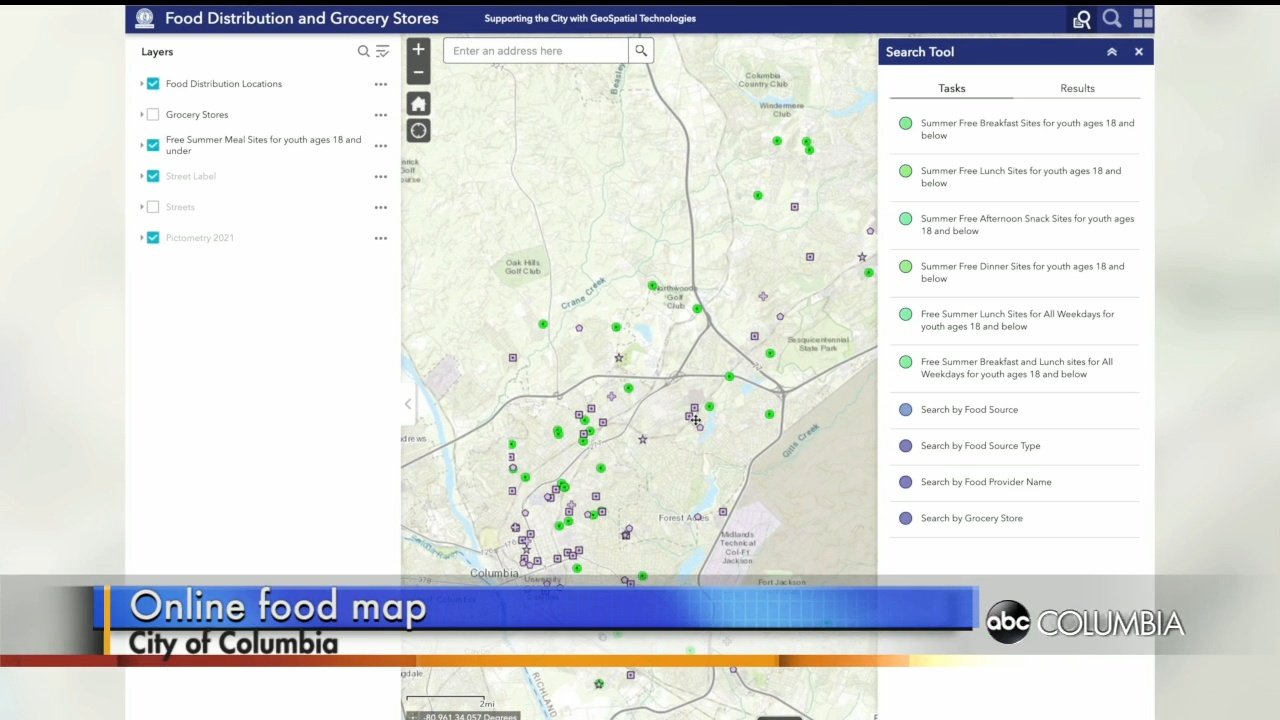This screenshot has width=1280, height=720.
Task: Click the Home default extent button
Action: [x=418, y=104]
